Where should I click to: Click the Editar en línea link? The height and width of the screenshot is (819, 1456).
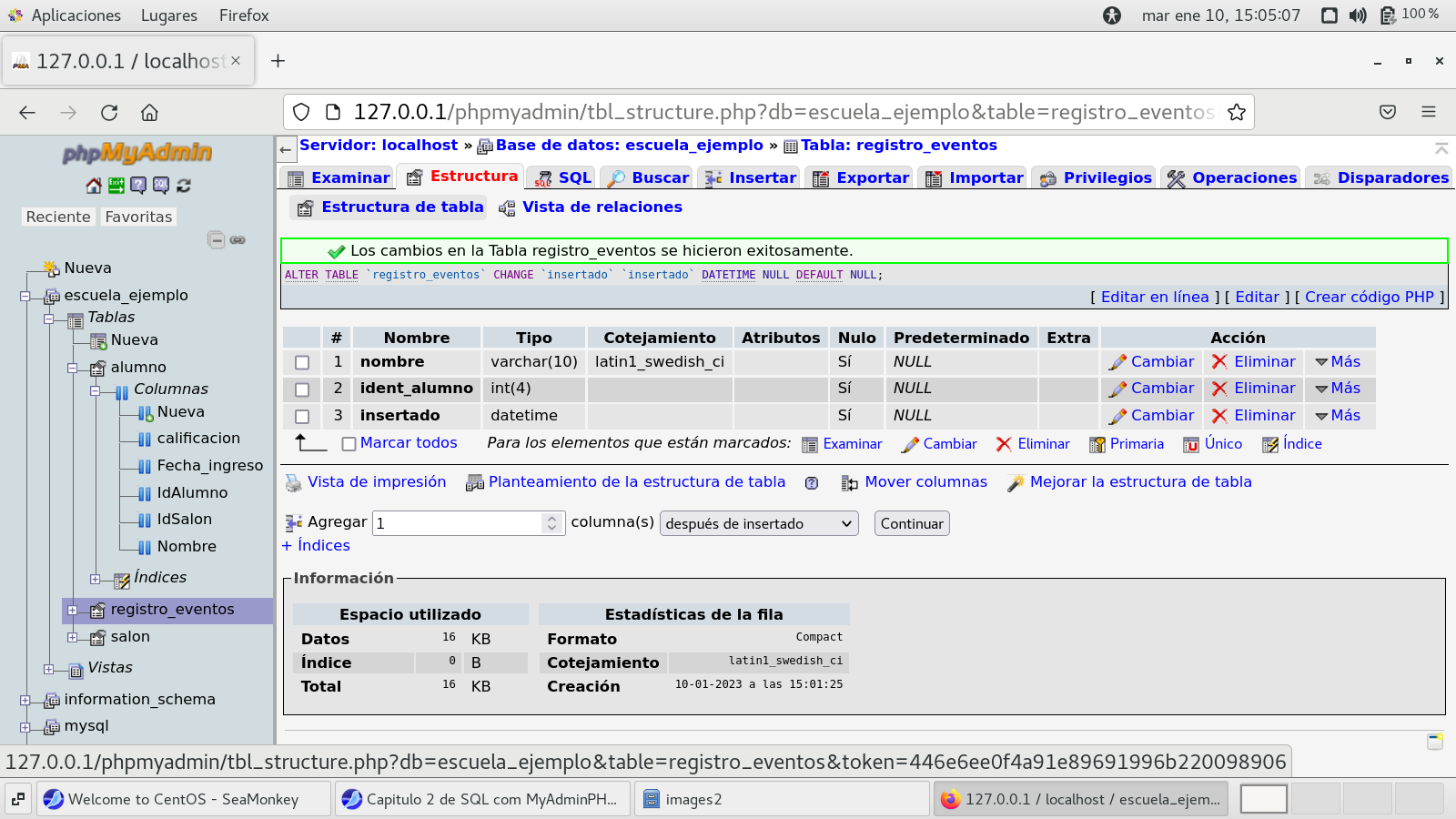[1154, 297]
